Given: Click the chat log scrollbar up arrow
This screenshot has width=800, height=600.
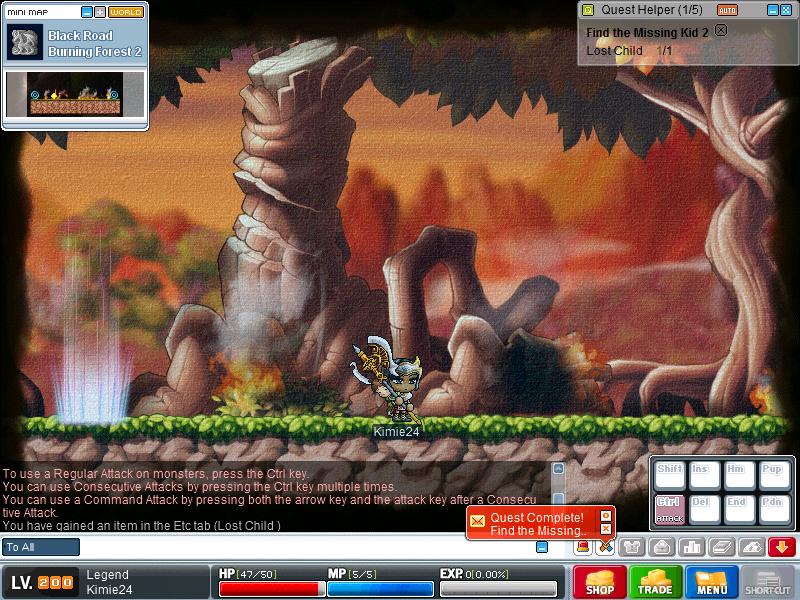Looking at the screenshot, I should point(558,468).
